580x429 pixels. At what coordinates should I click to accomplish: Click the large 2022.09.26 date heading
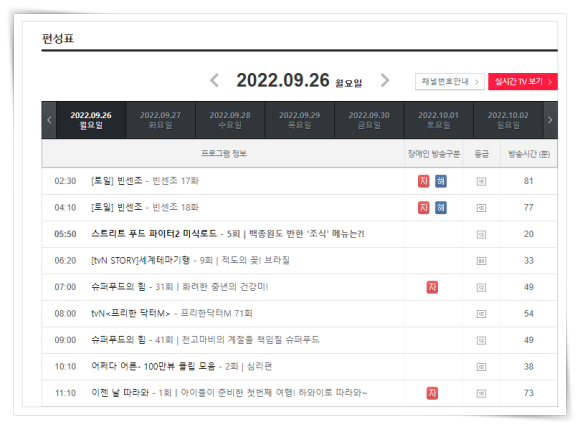[x=283, y=80]
